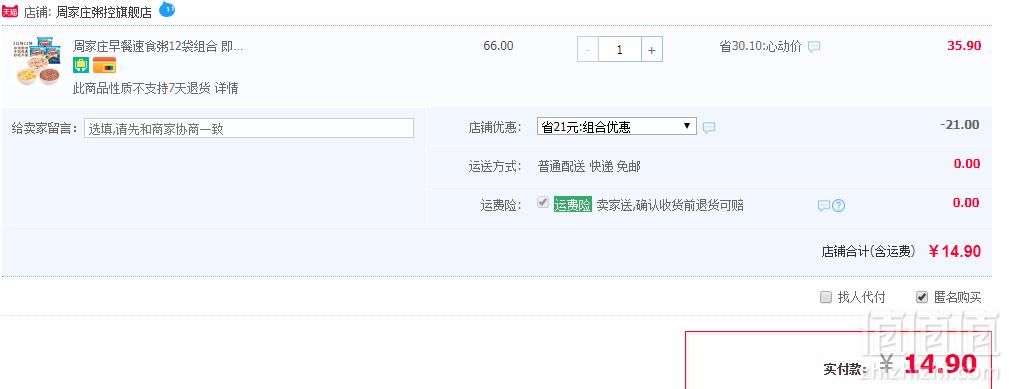The image size is (1009, 389).
Task: Open product title 周家庄早餐速食粥12袋组合
Action: click(158, 46)
